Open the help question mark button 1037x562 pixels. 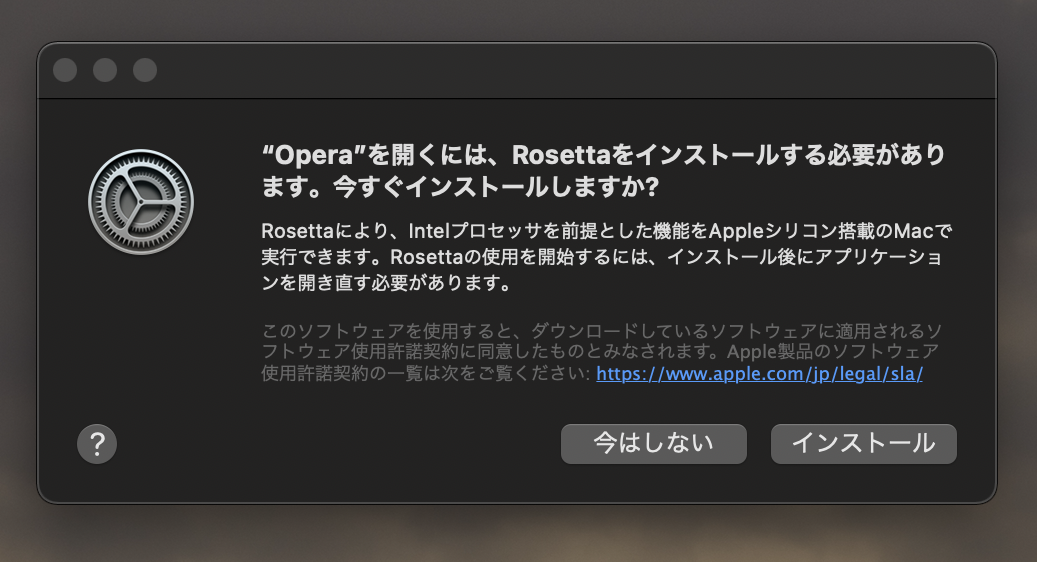pyautogui.click(x=97, y=444)
